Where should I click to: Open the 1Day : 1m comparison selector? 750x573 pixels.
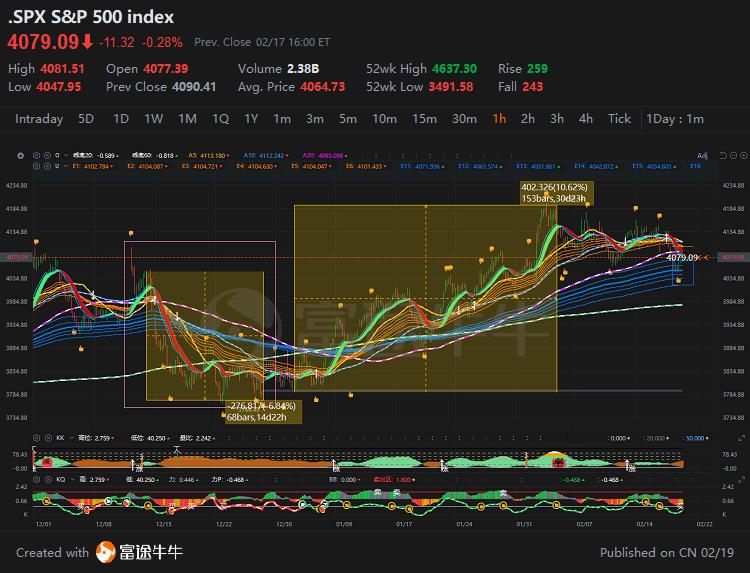point(674,118)
